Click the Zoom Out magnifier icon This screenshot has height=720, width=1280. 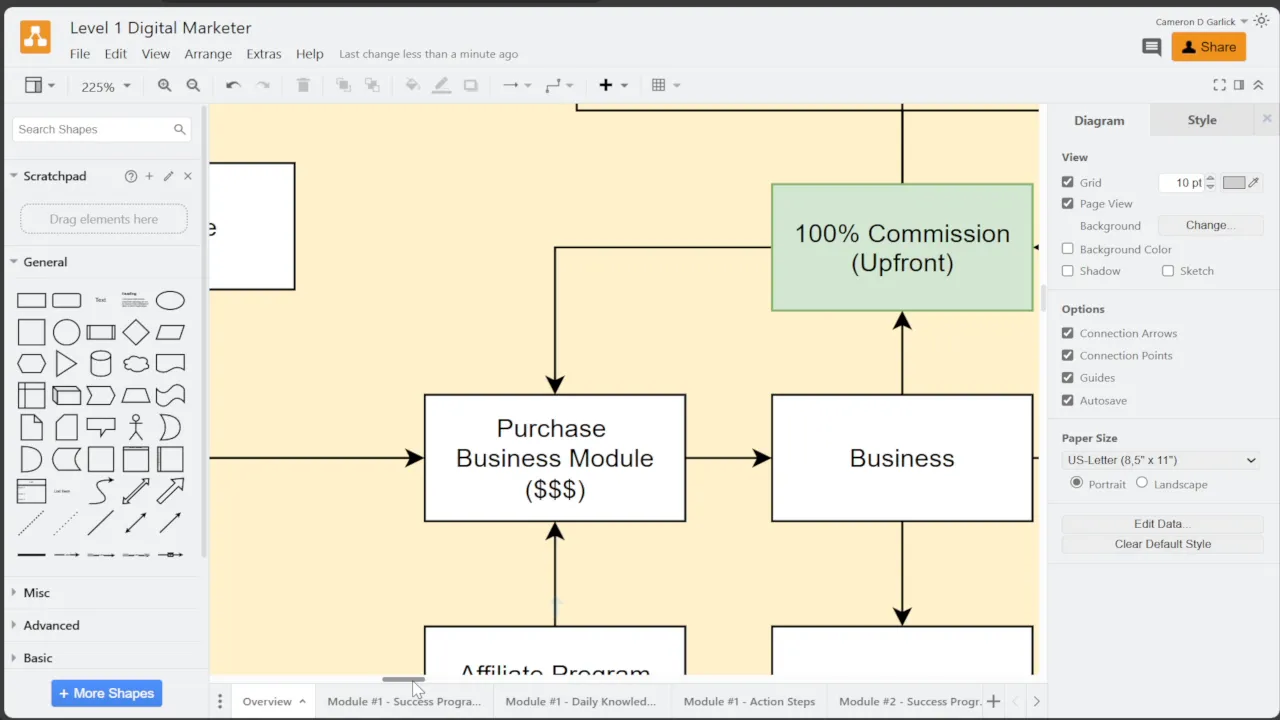point(193,86)
